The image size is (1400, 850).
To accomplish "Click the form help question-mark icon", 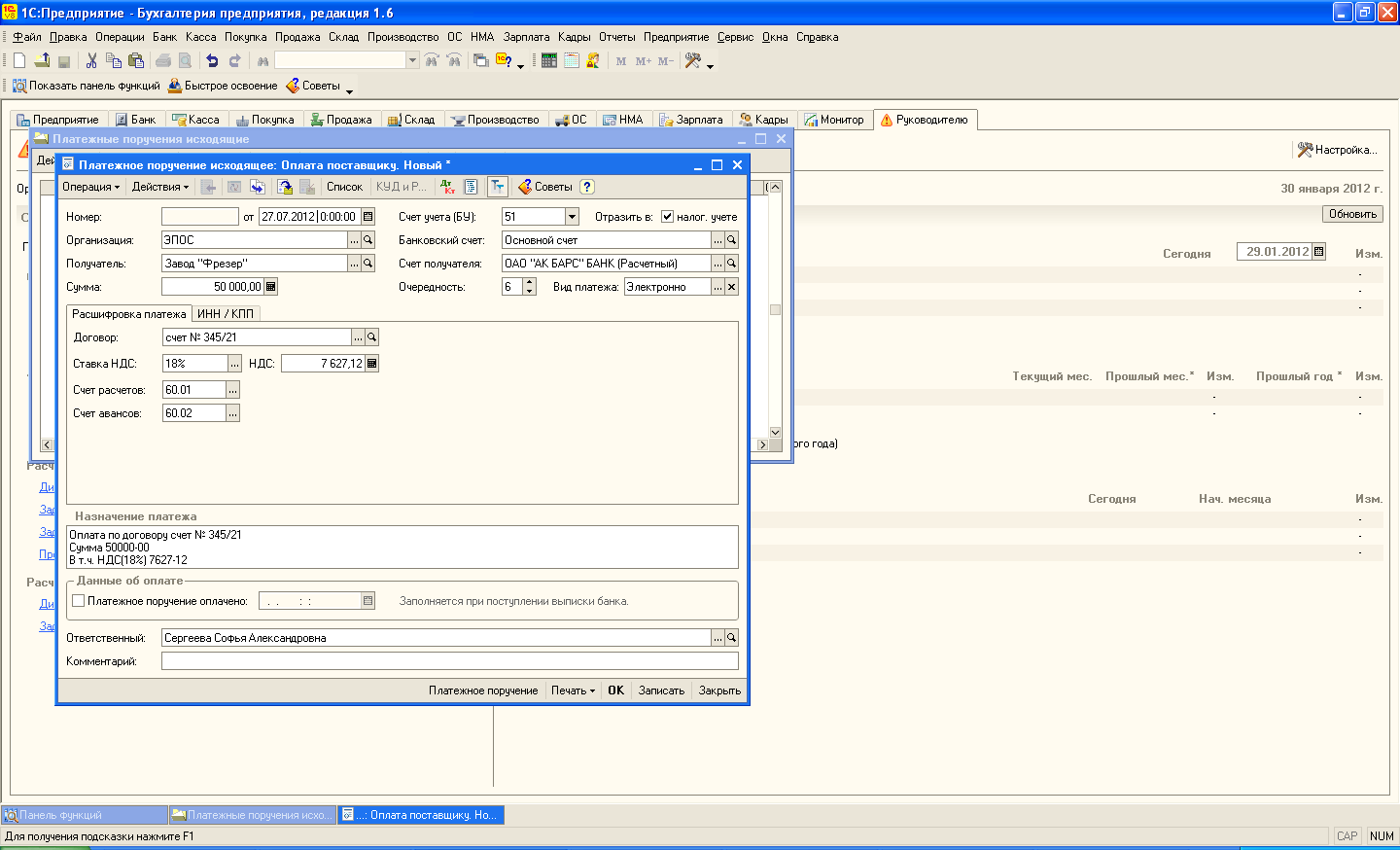I will (x=587, y=187).
